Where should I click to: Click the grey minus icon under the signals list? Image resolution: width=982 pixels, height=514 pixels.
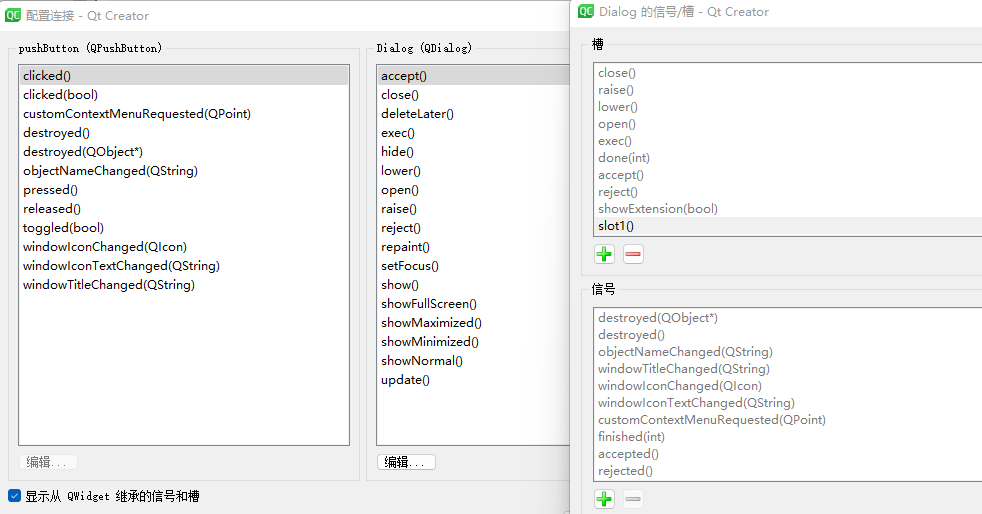633,499
